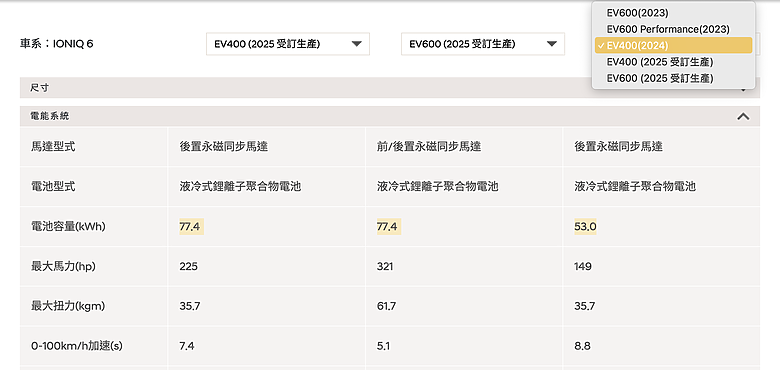
Task: Pick EV400 (2025 受訂生產) in the open list
Action: pos(674,62)
